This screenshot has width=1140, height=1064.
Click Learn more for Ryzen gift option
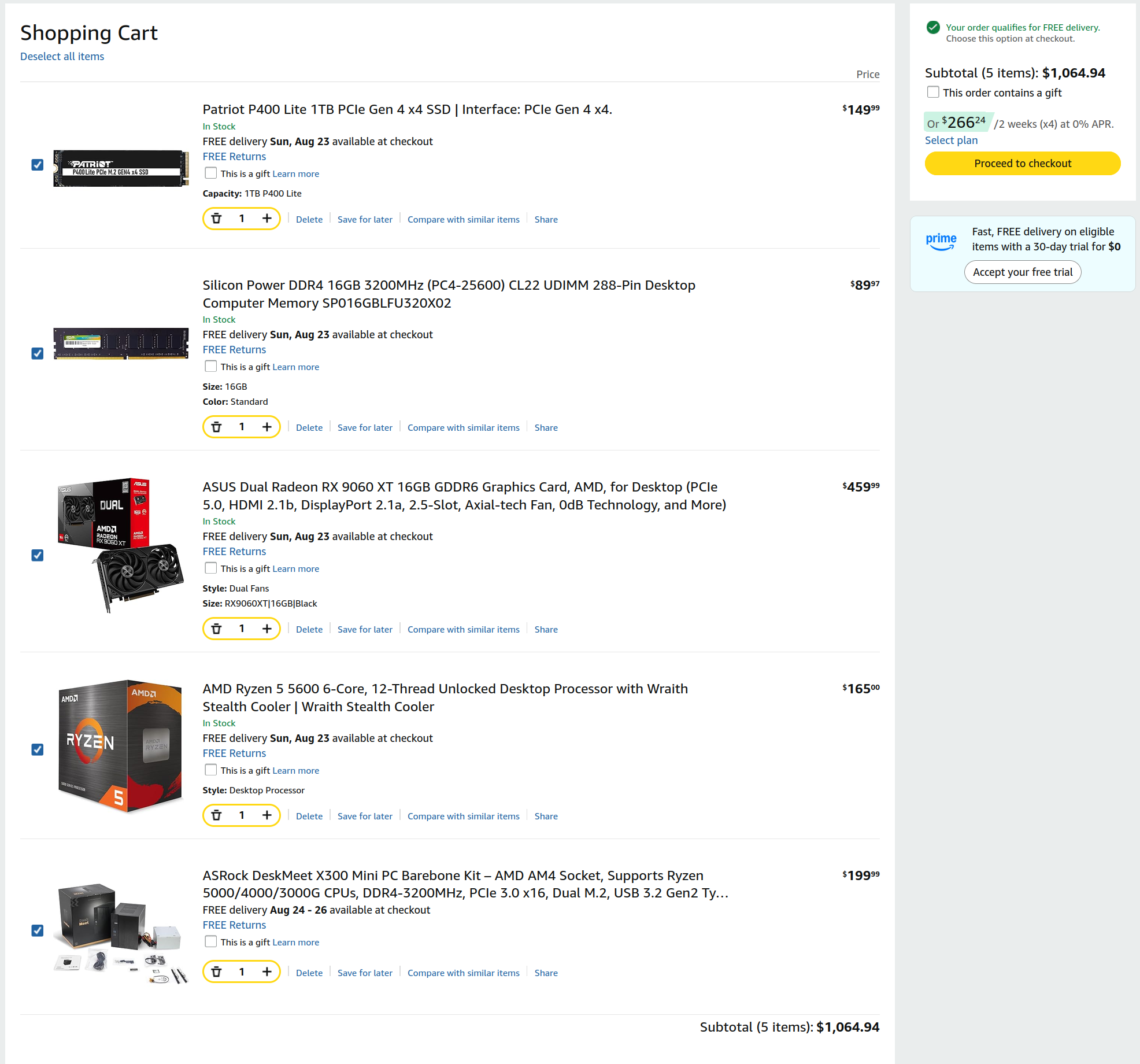[296, 770]
